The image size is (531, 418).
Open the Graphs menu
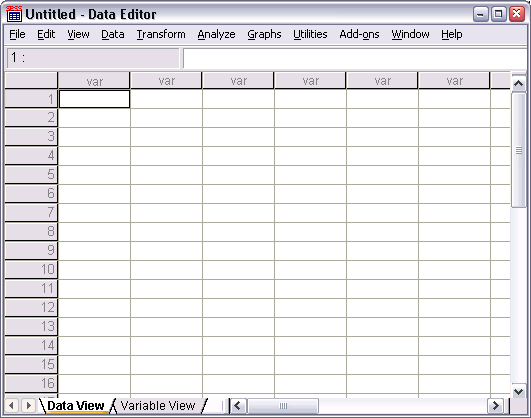point(264,34)
